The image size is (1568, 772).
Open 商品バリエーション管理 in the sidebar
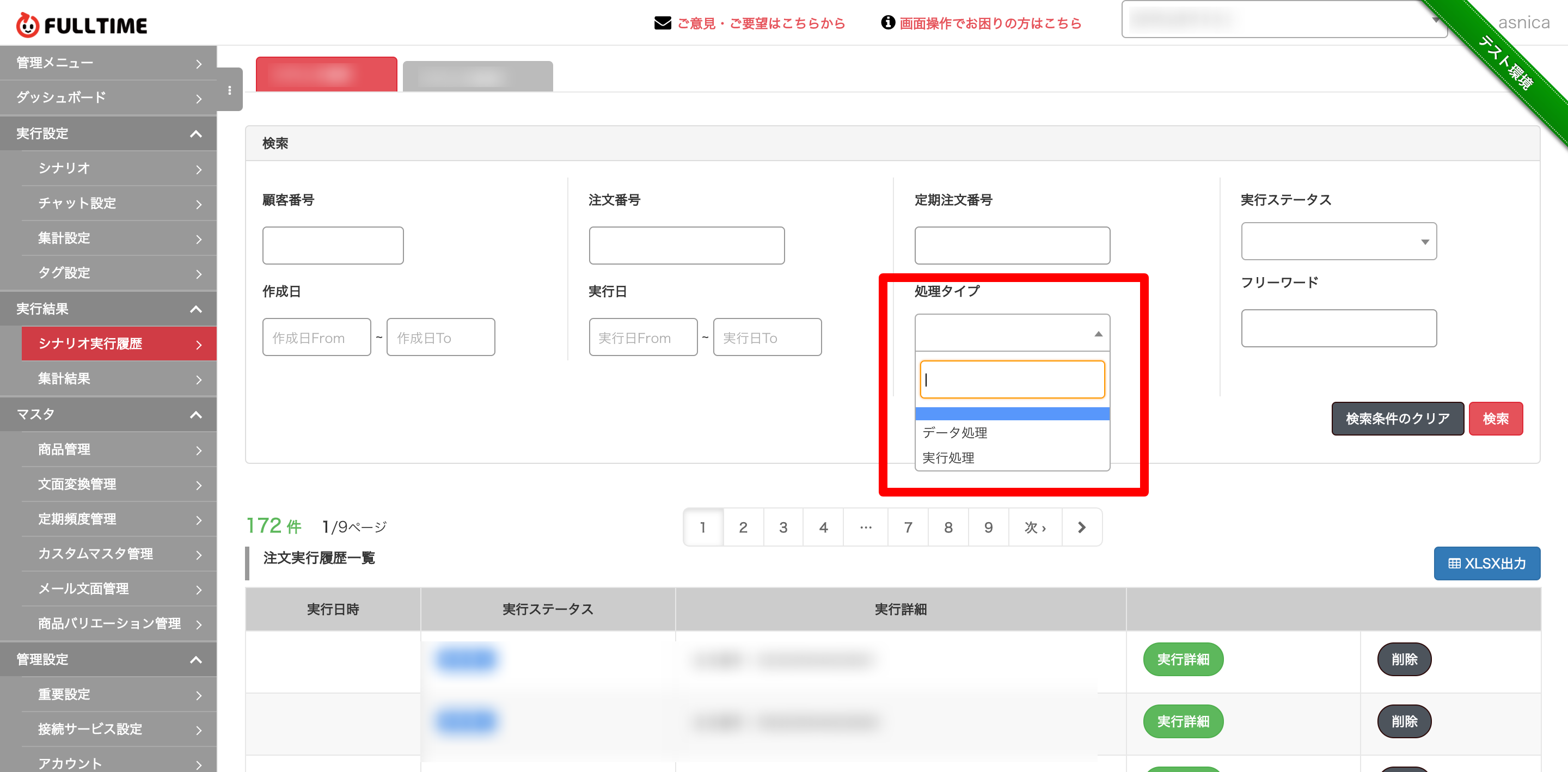pos(119,623)
